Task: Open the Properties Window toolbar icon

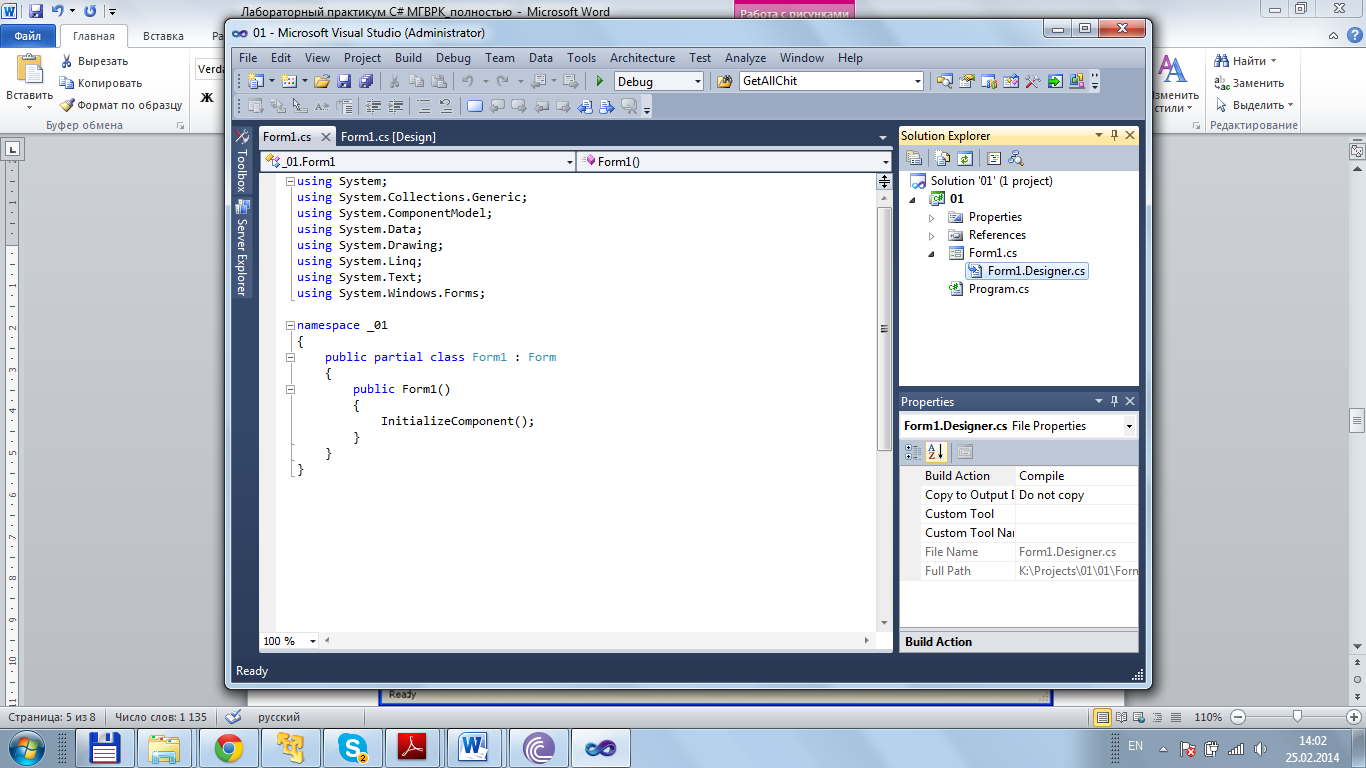Action: coord(966,81)
